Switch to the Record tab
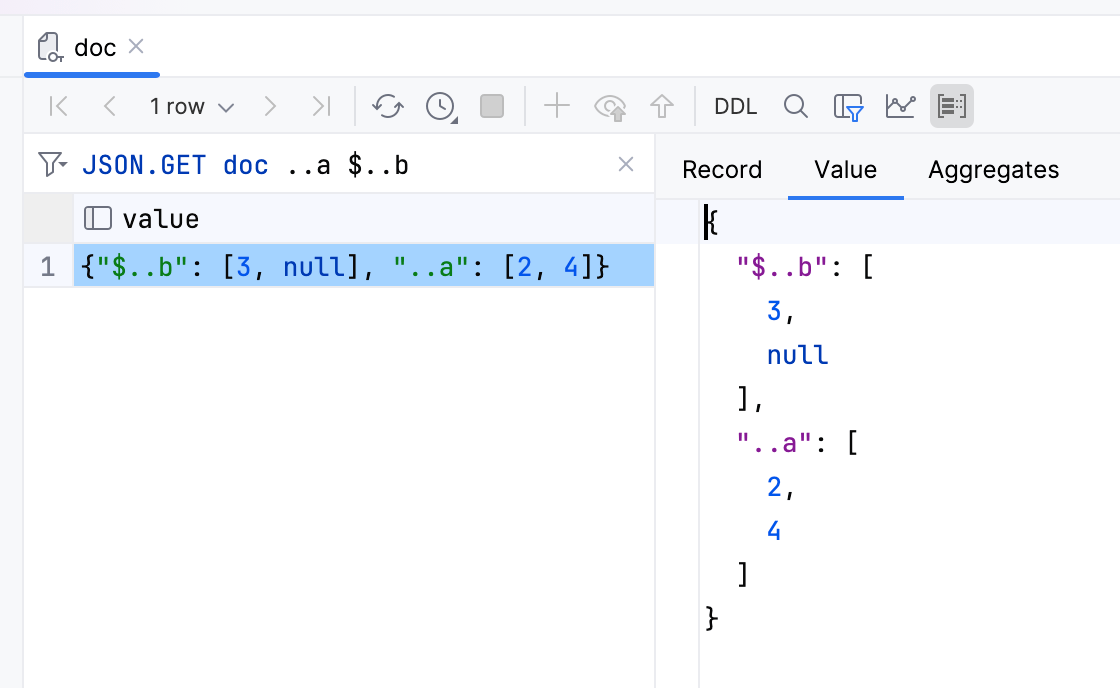This screenshot has width=1120, height=688. point(722,170)
